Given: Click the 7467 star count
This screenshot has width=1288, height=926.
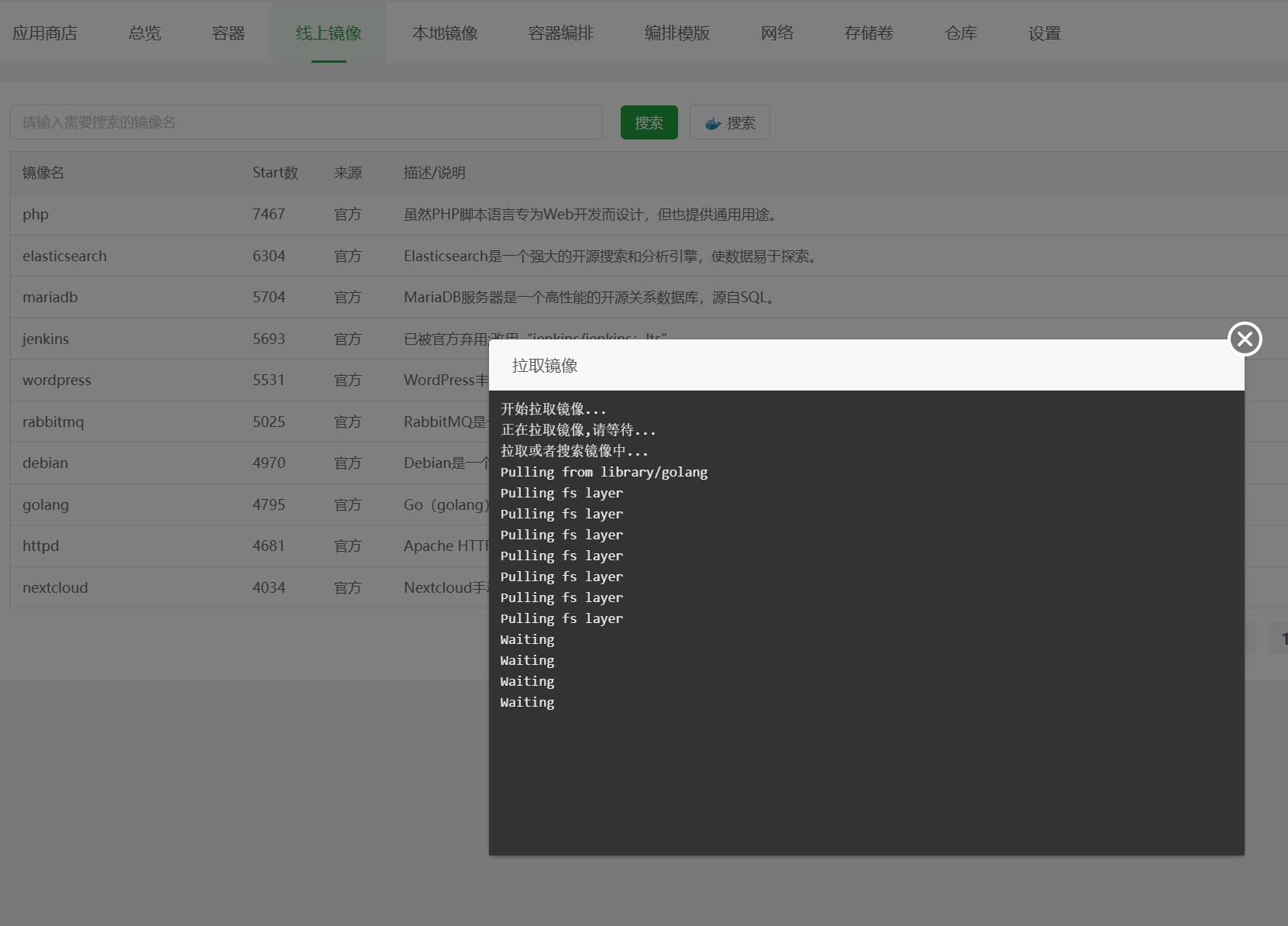Looking at the screenshot, I should (269, 215).
